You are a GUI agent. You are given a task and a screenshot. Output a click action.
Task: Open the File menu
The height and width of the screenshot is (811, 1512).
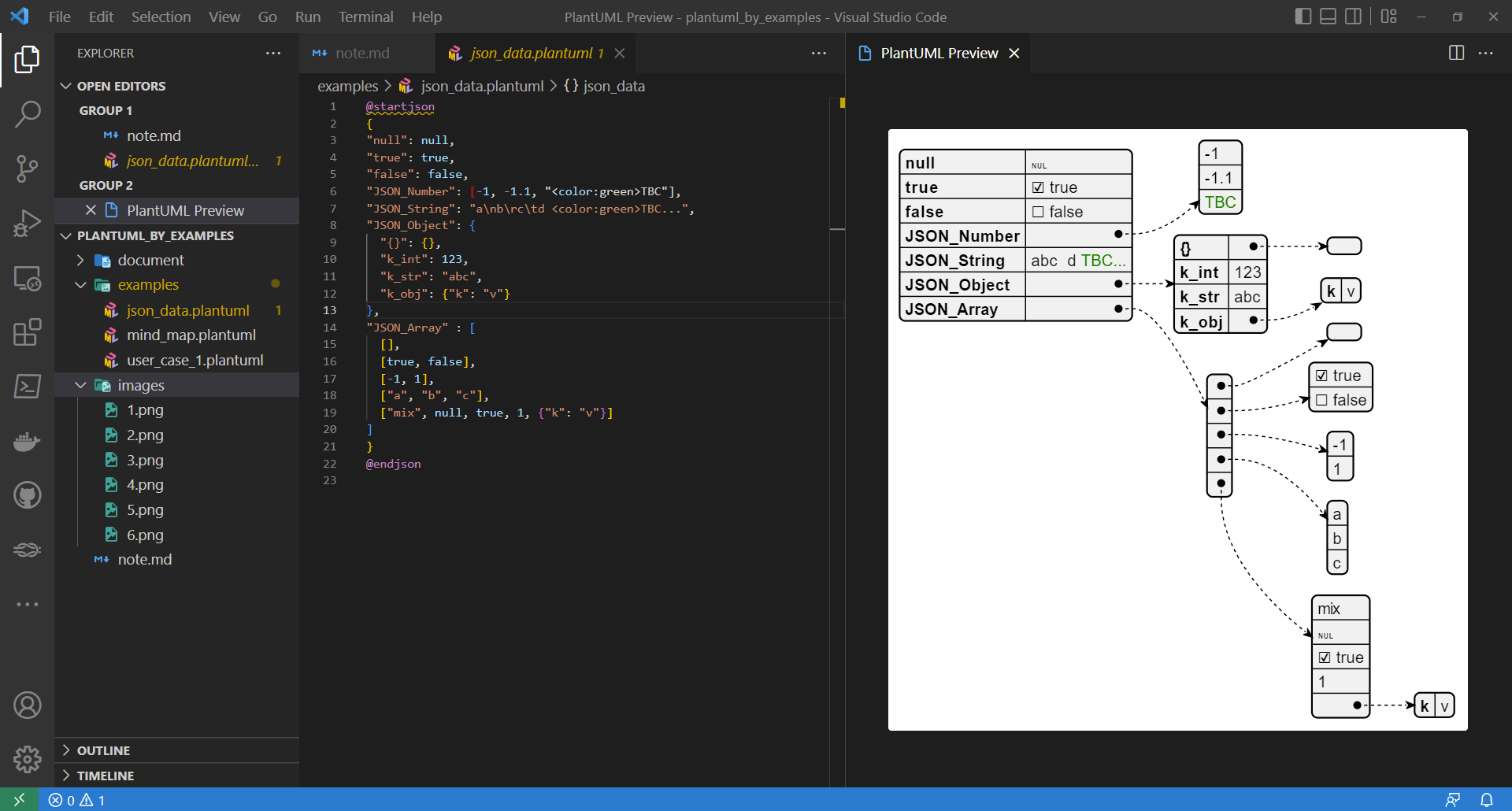60,17
